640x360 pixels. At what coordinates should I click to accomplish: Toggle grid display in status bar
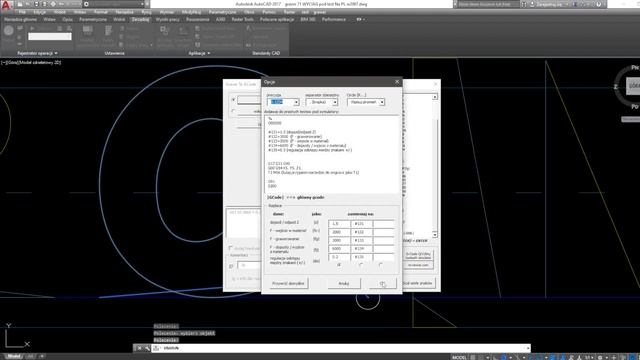pyautogui.click(x=473, y=357)
